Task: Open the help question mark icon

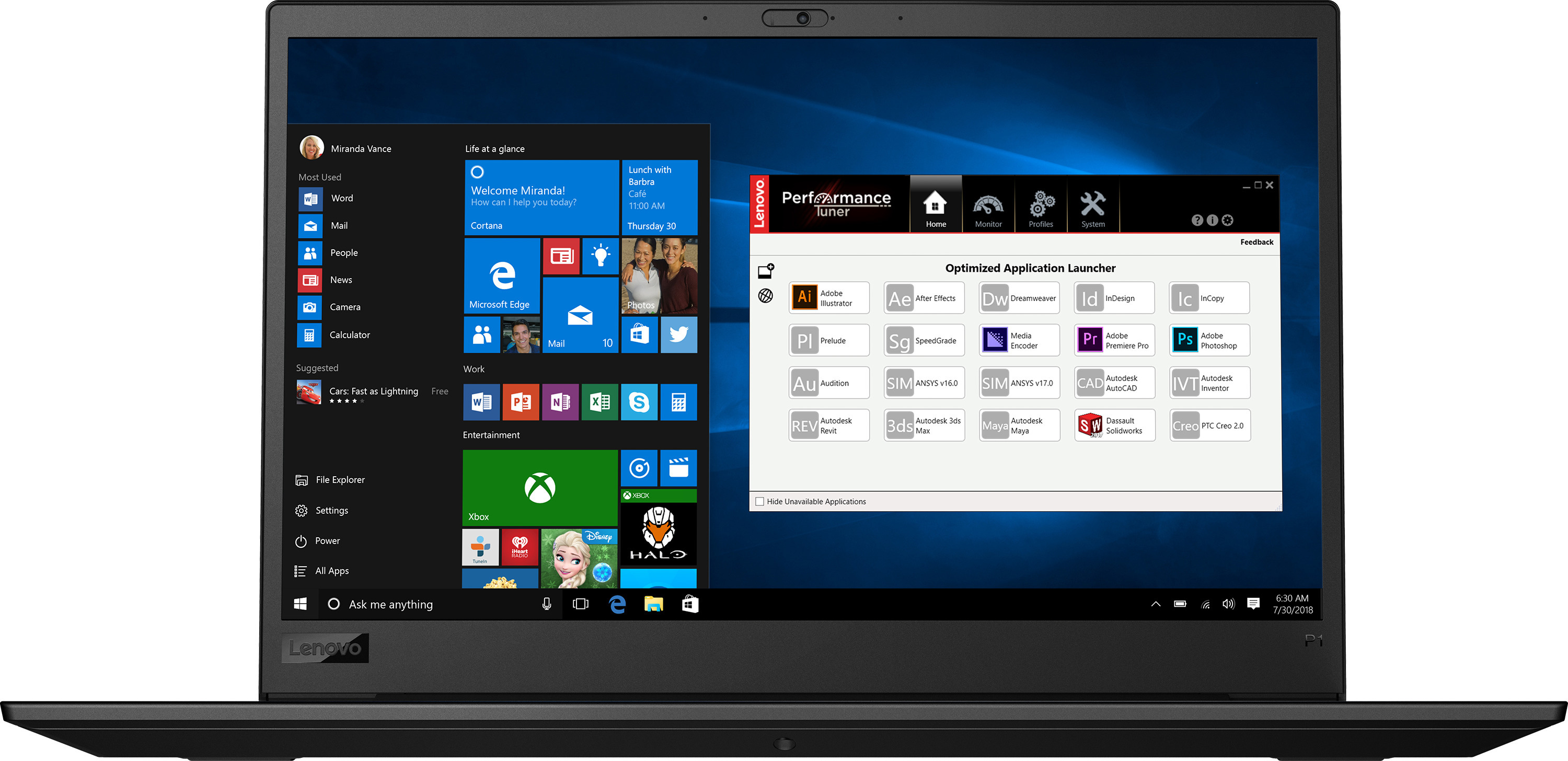Action: coord(1197,221)
